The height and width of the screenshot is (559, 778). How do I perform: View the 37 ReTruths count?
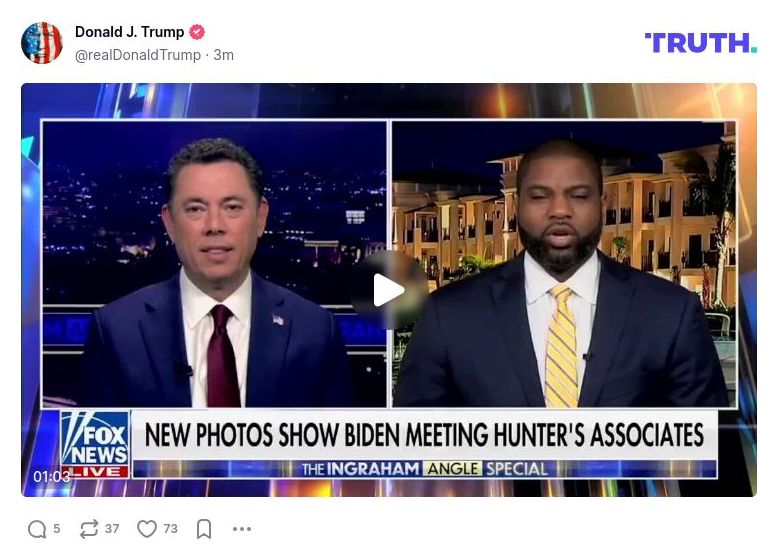coord(112,529)
